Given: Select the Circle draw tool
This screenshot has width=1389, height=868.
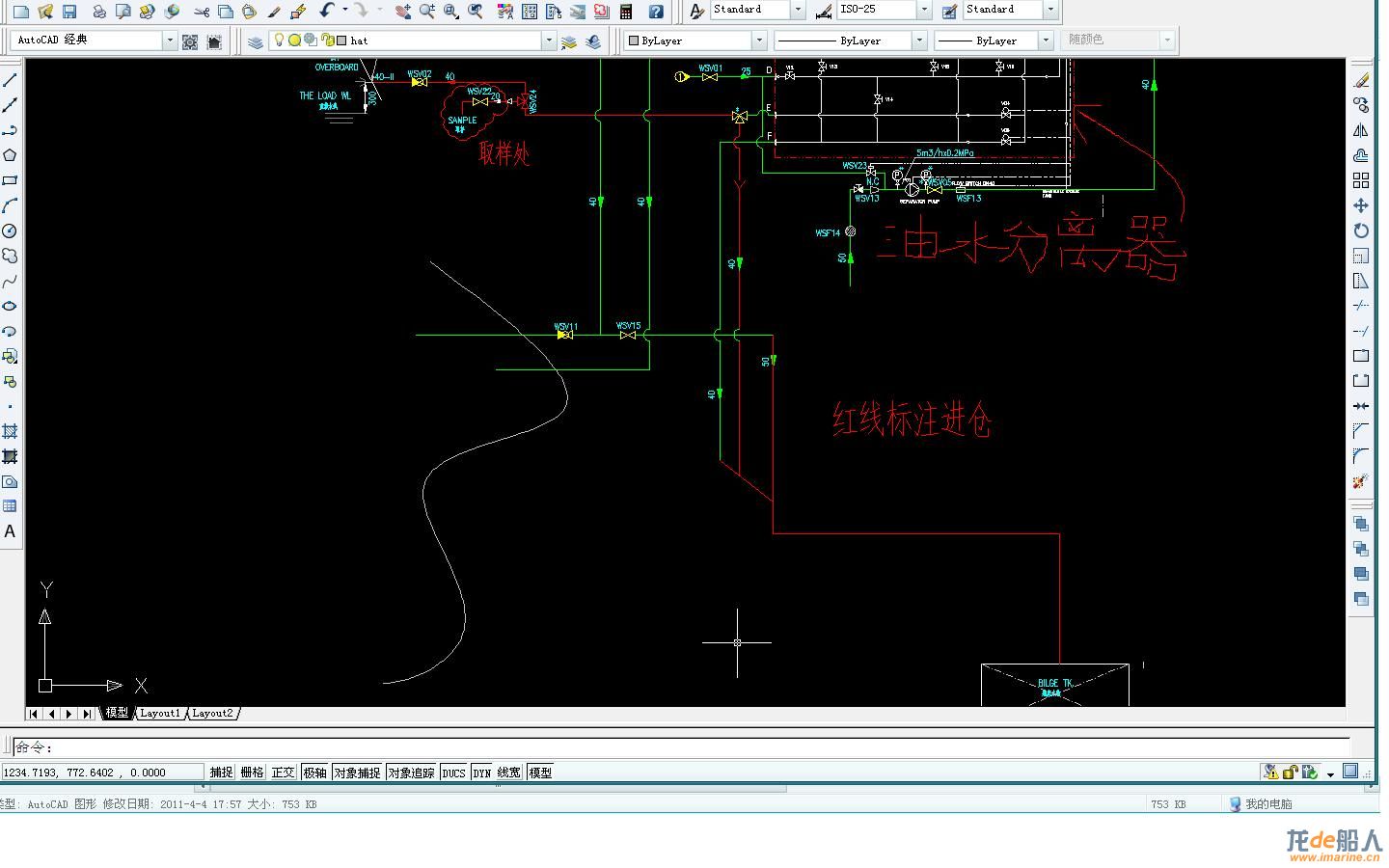Looking at the screenshot, I should point(10,231).
